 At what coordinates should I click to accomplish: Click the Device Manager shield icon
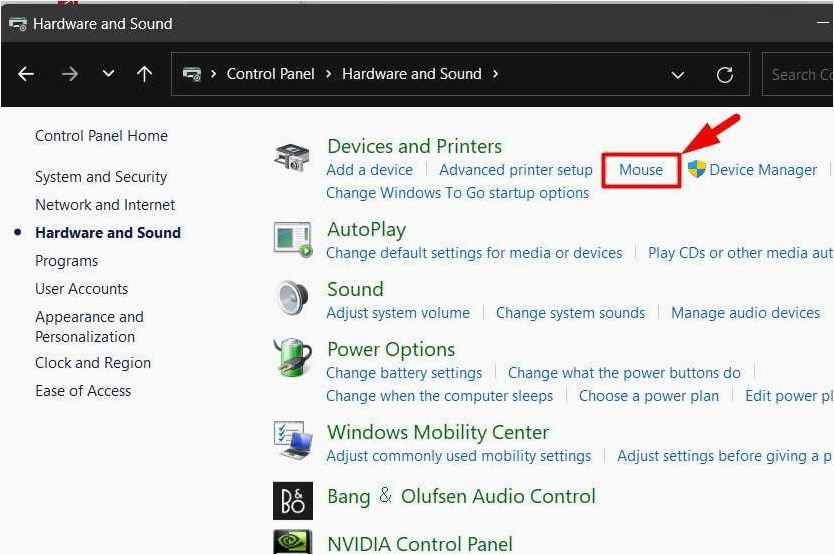point(696,169)
